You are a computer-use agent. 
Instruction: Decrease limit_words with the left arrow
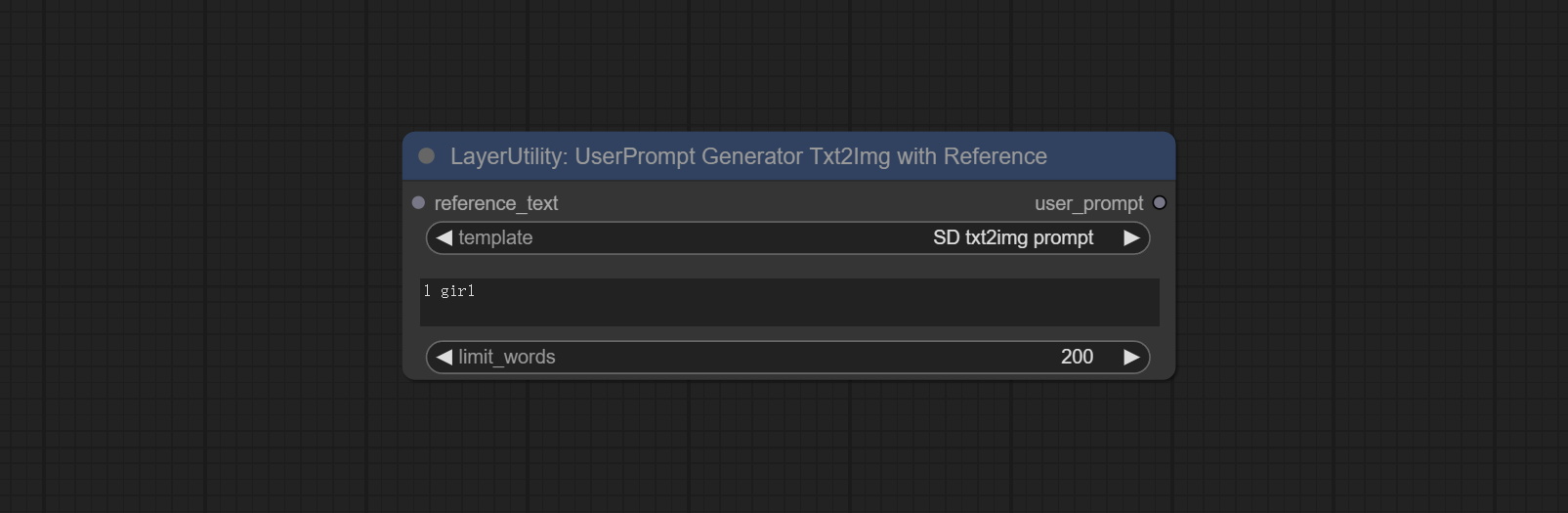coord(445,358)
